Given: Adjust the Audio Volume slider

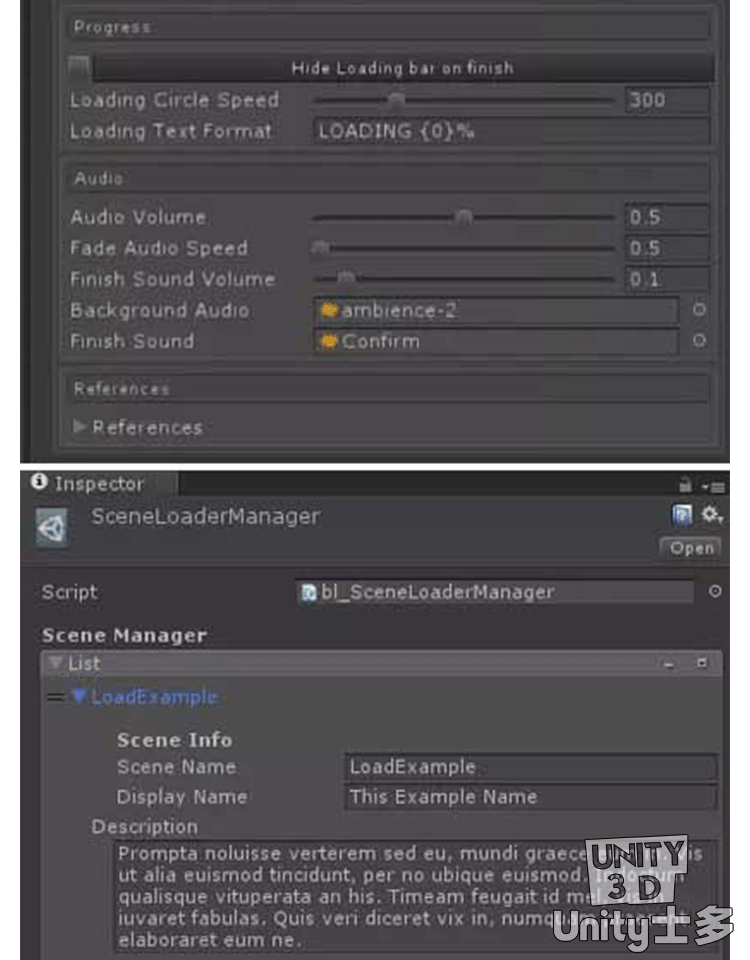Looking at the screenshot, I should click(462, 217).
